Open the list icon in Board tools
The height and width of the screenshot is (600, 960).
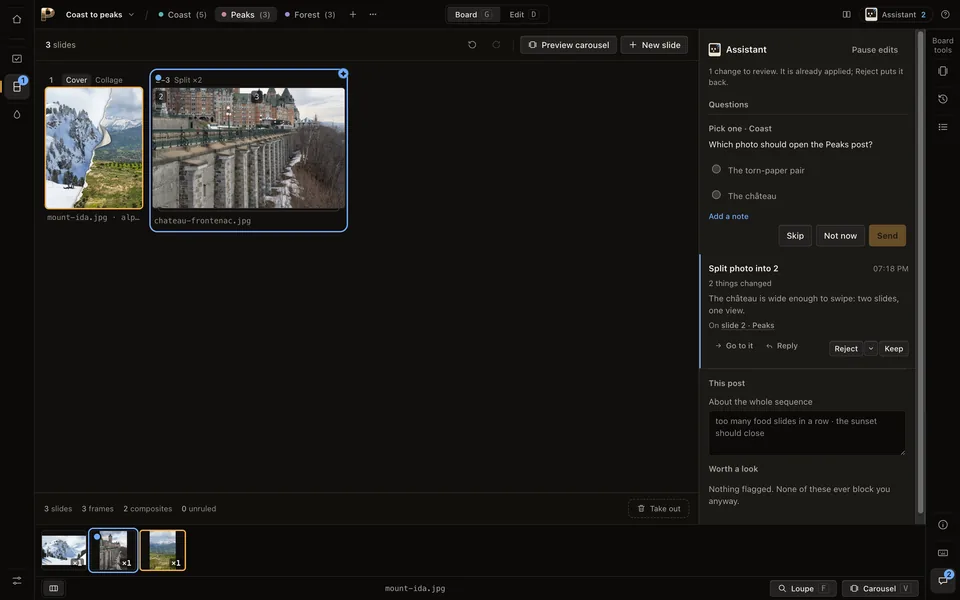coord(943,127)
